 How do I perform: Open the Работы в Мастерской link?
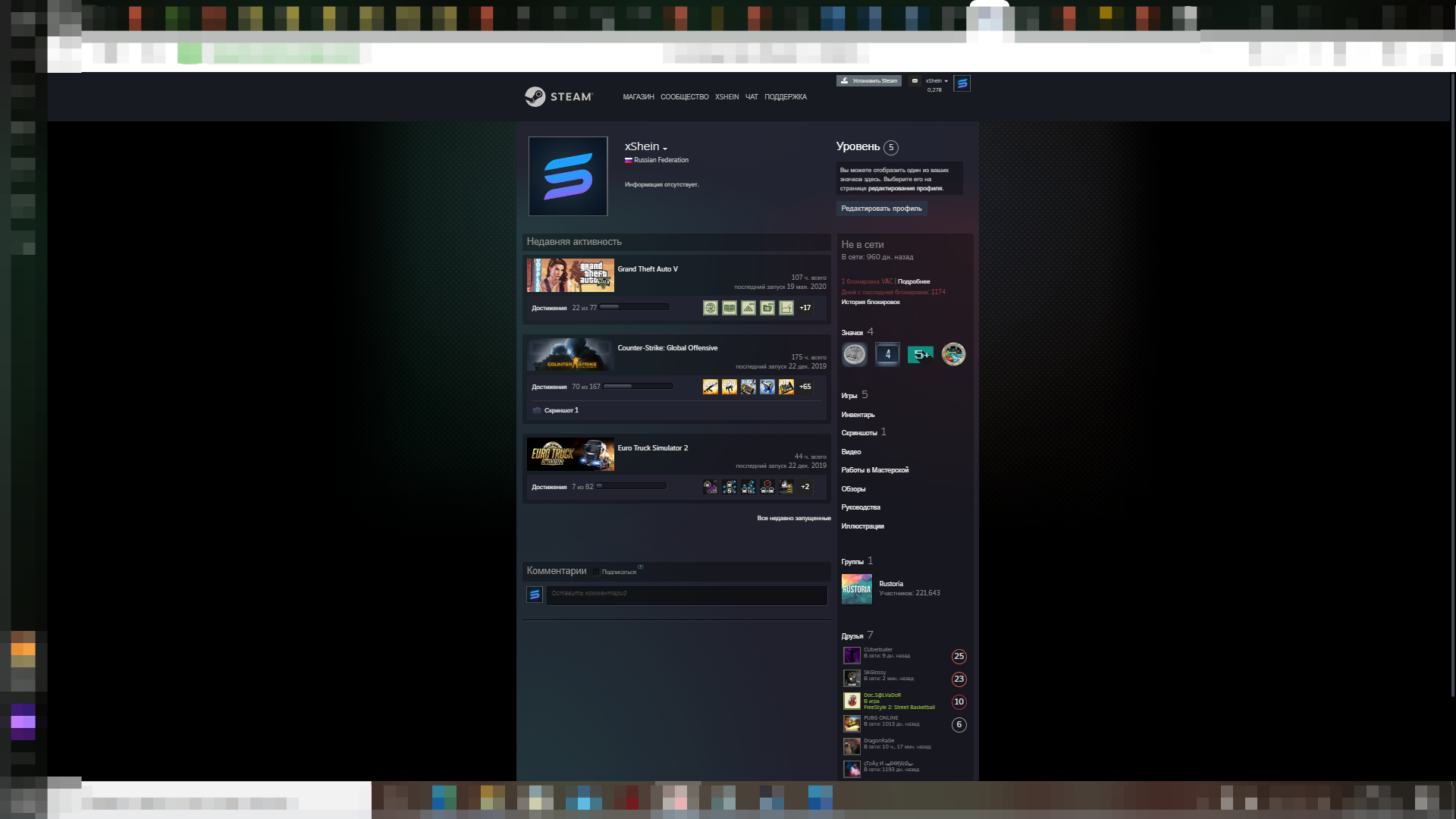point(874,470)
